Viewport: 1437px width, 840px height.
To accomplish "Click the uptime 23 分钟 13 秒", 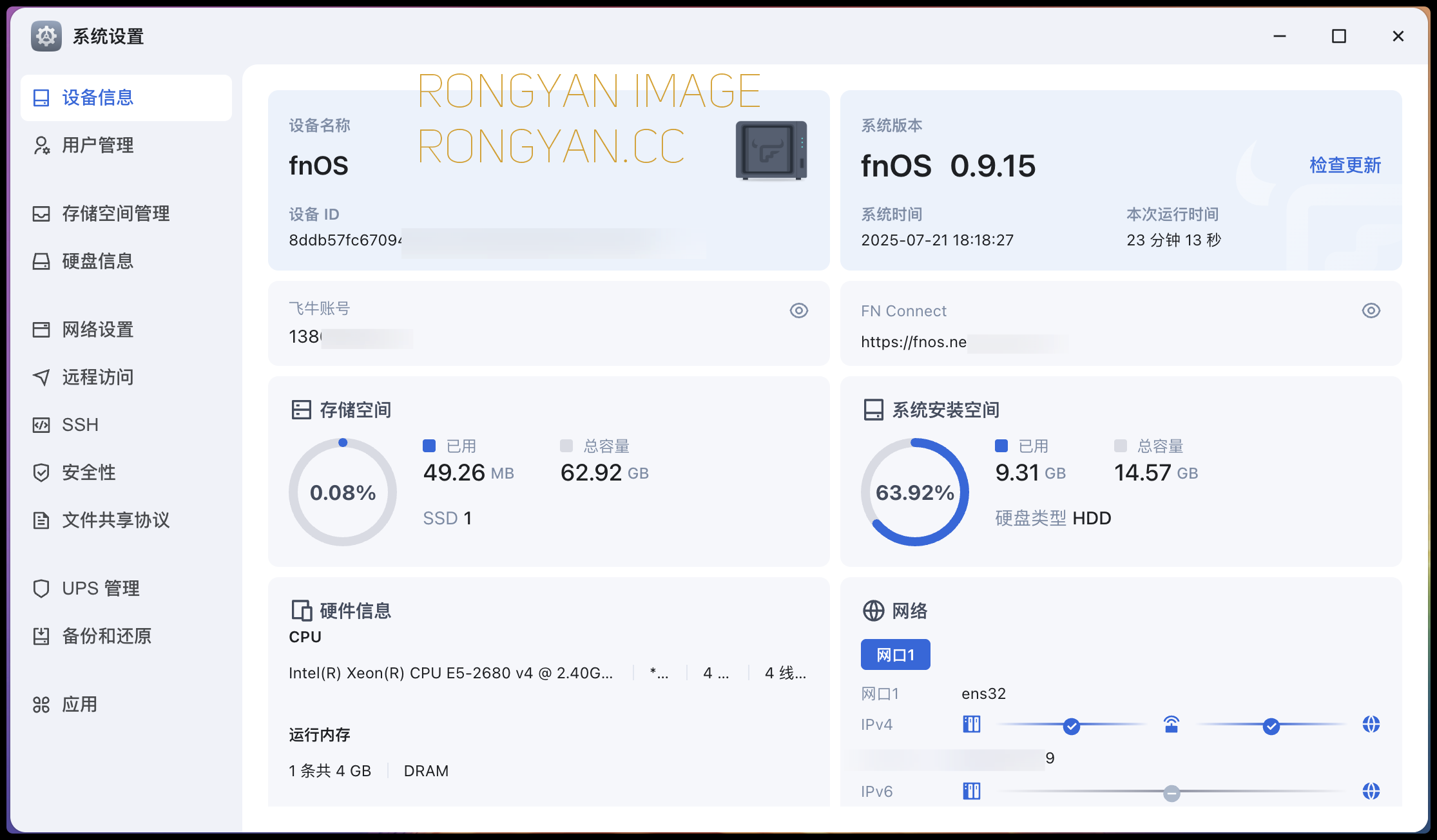I will pos(1174,240).
